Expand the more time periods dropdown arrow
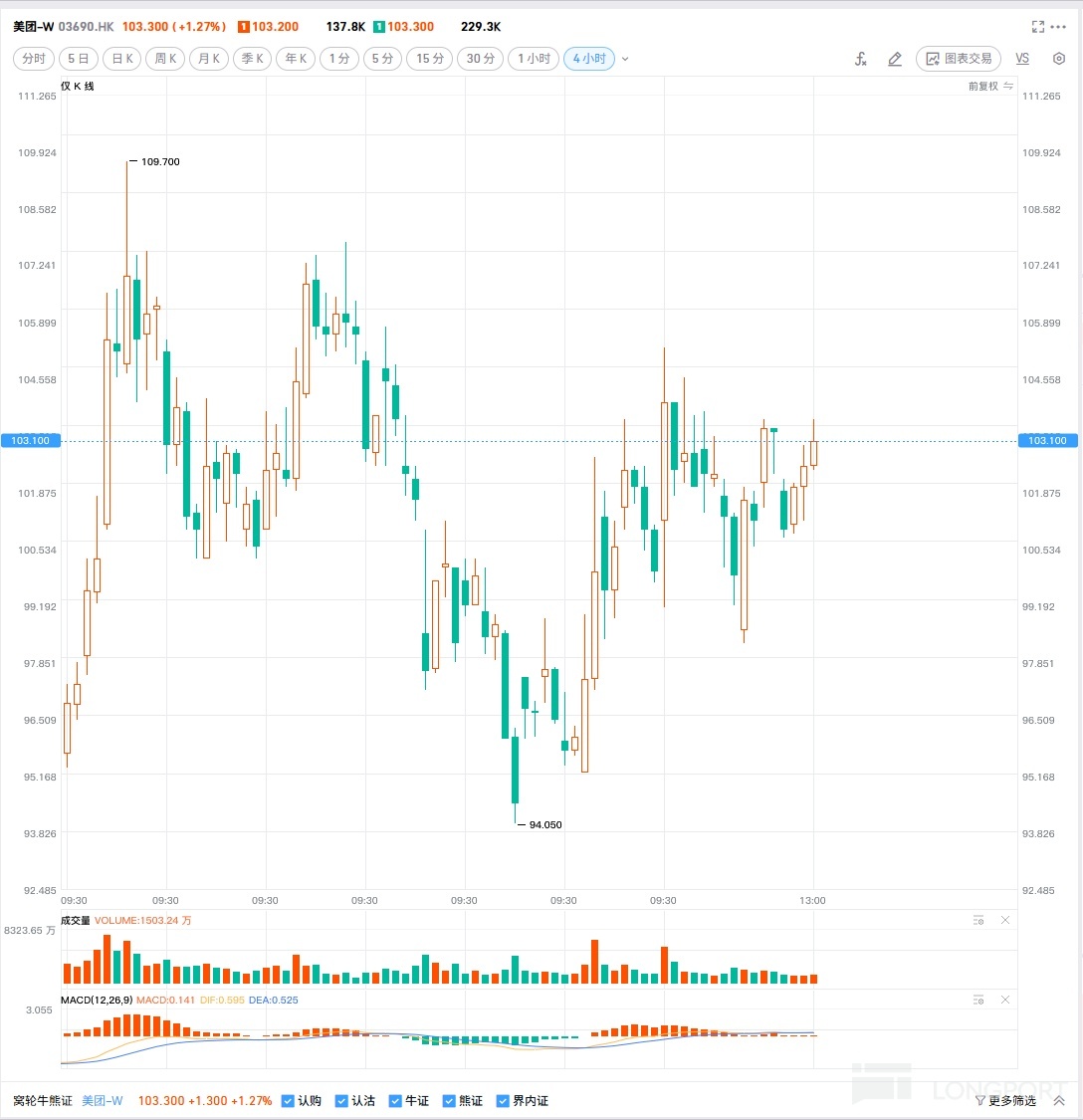This screenshot has width=1083, height=1120. coord(625,59)
